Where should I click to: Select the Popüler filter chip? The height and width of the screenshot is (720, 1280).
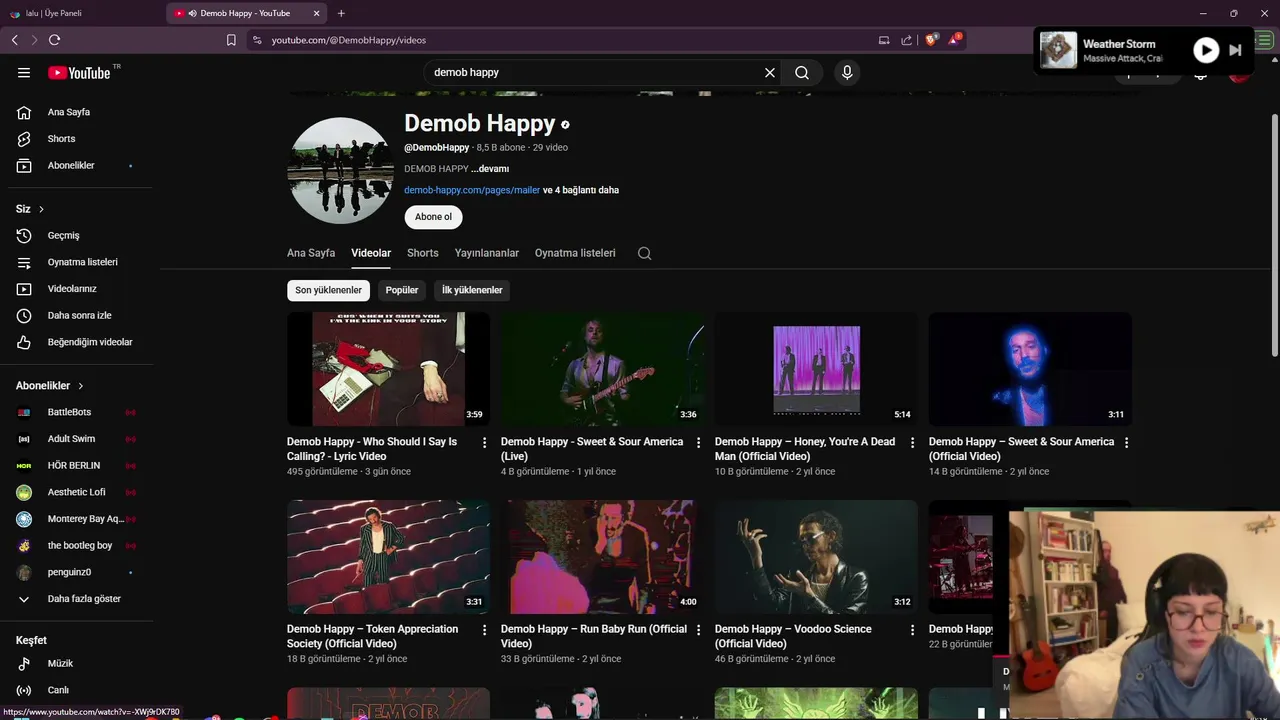[x=402, y=290]
